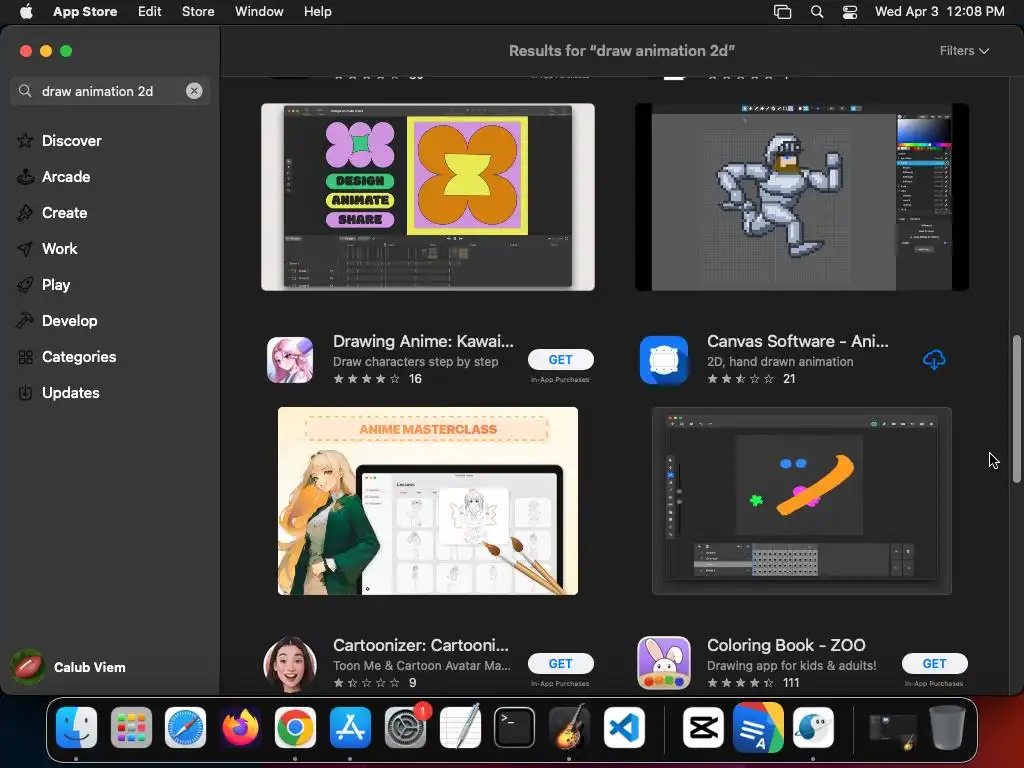Select the '2D, hand drawn animation' subtitle
The width and height of the screenshot is (1024, 768).
[x=780, y=361]
